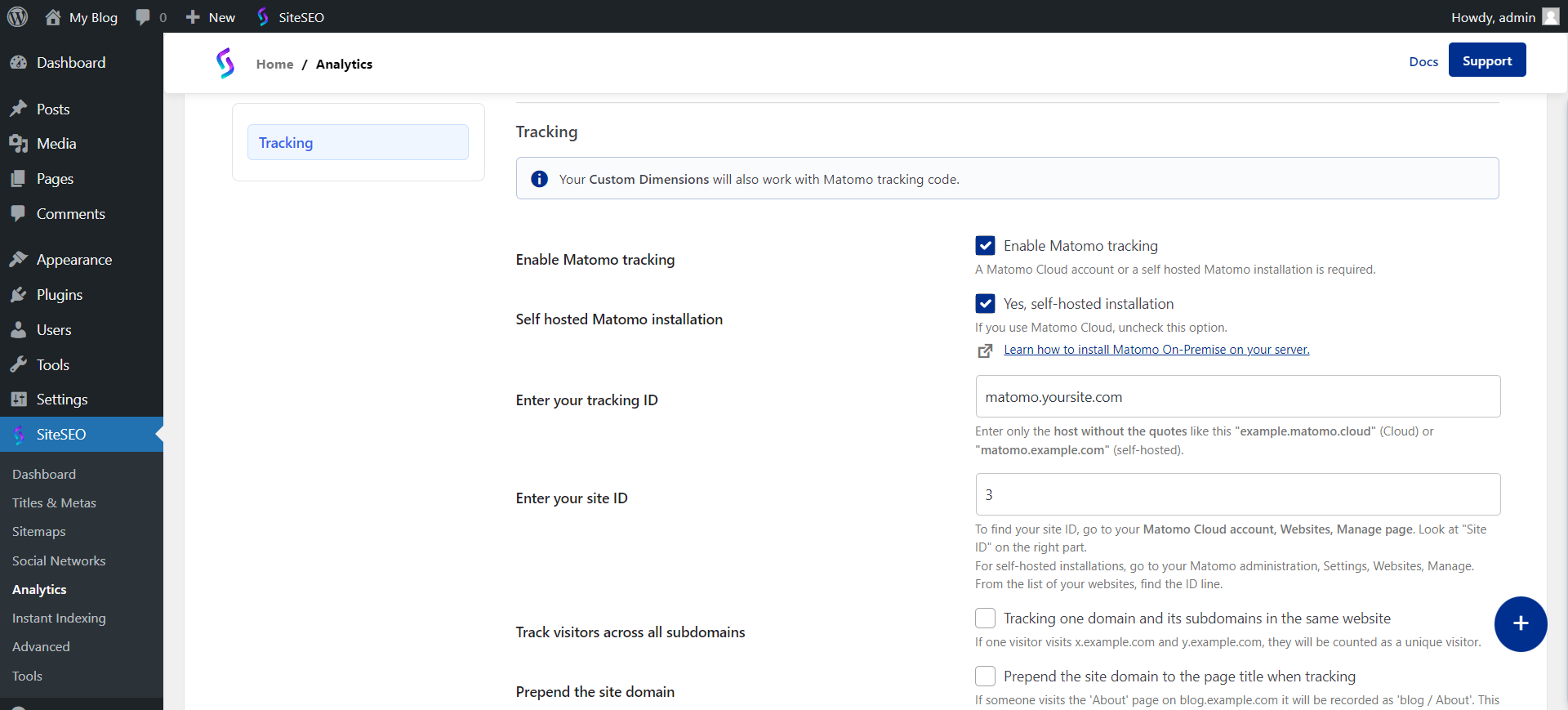Click New in the admin bar
The height and width of the screenshot is (710, 1568).
(221, 17)
